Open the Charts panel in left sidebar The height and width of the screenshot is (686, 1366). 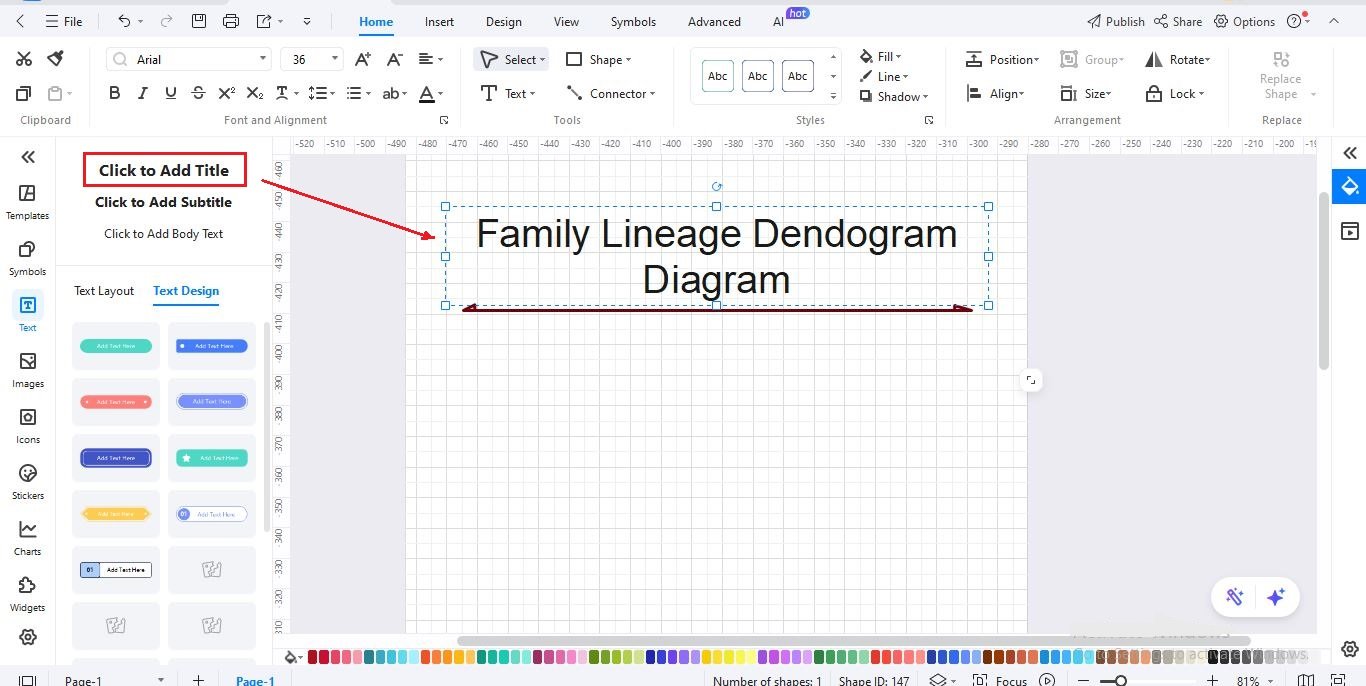click(27, 537)
